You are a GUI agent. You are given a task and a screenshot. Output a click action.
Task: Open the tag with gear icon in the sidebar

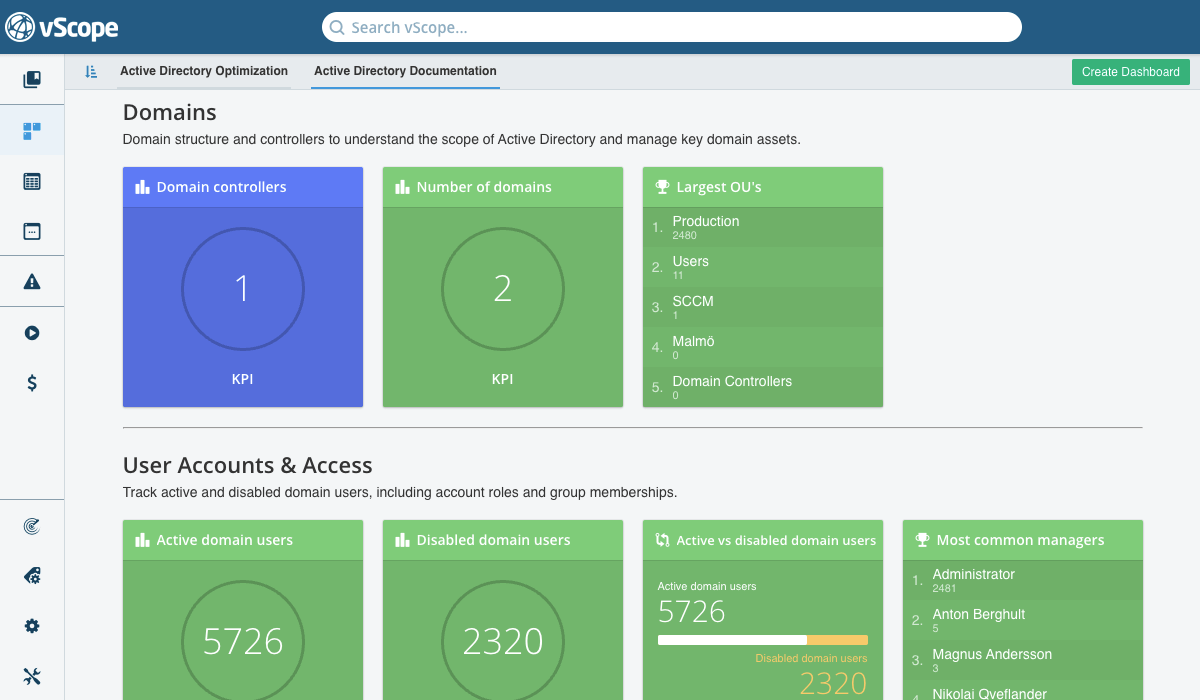click(32, 575)
